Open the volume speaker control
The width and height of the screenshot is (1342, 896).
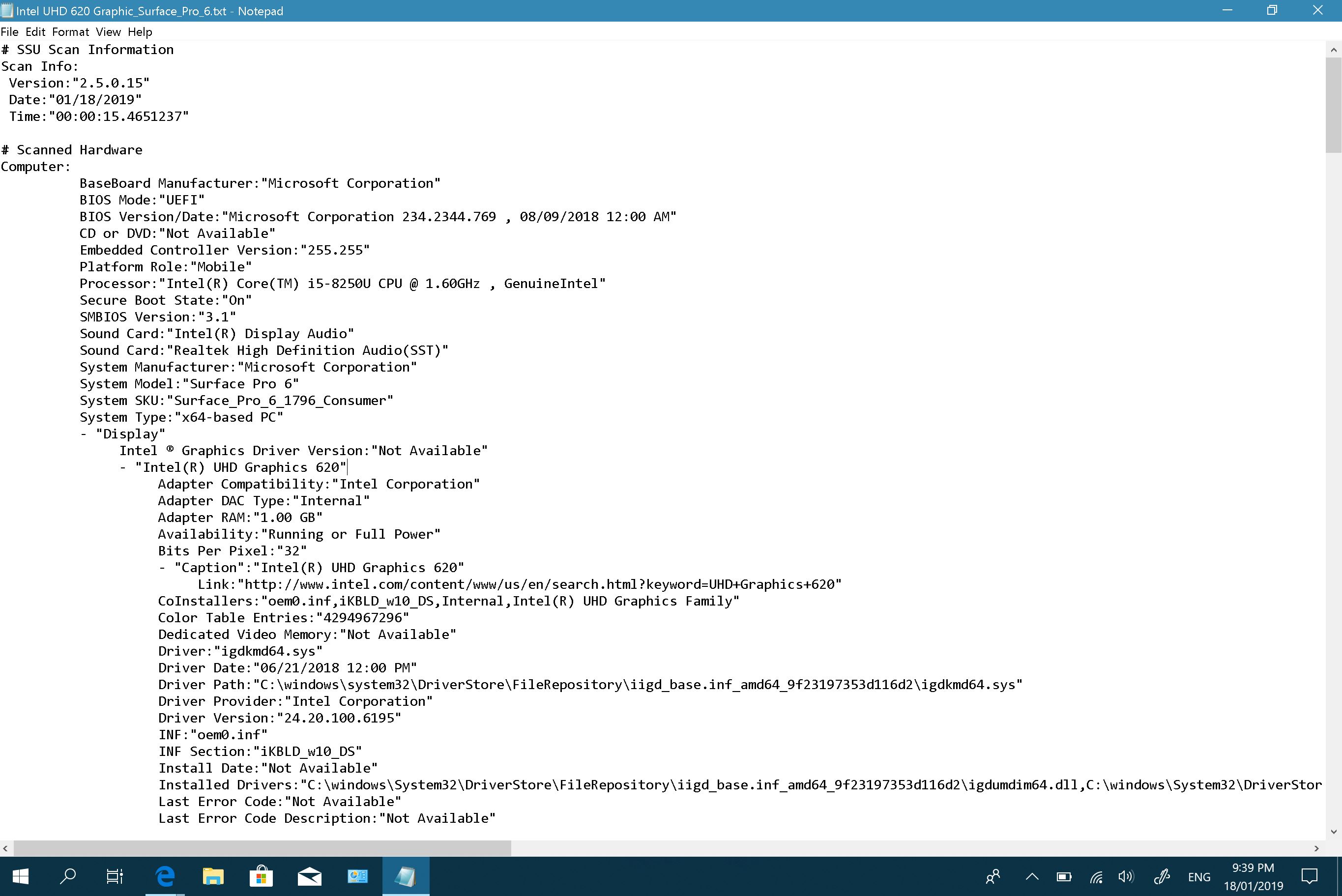coord(1125,876)
